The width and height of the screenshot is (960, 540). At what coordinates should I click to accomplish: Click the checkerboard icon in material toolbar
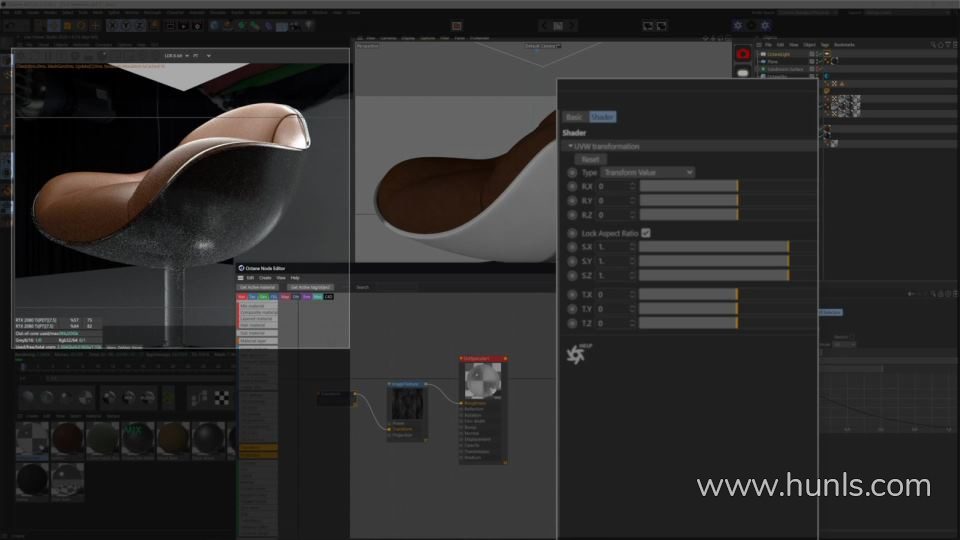[x=222, y=399]
